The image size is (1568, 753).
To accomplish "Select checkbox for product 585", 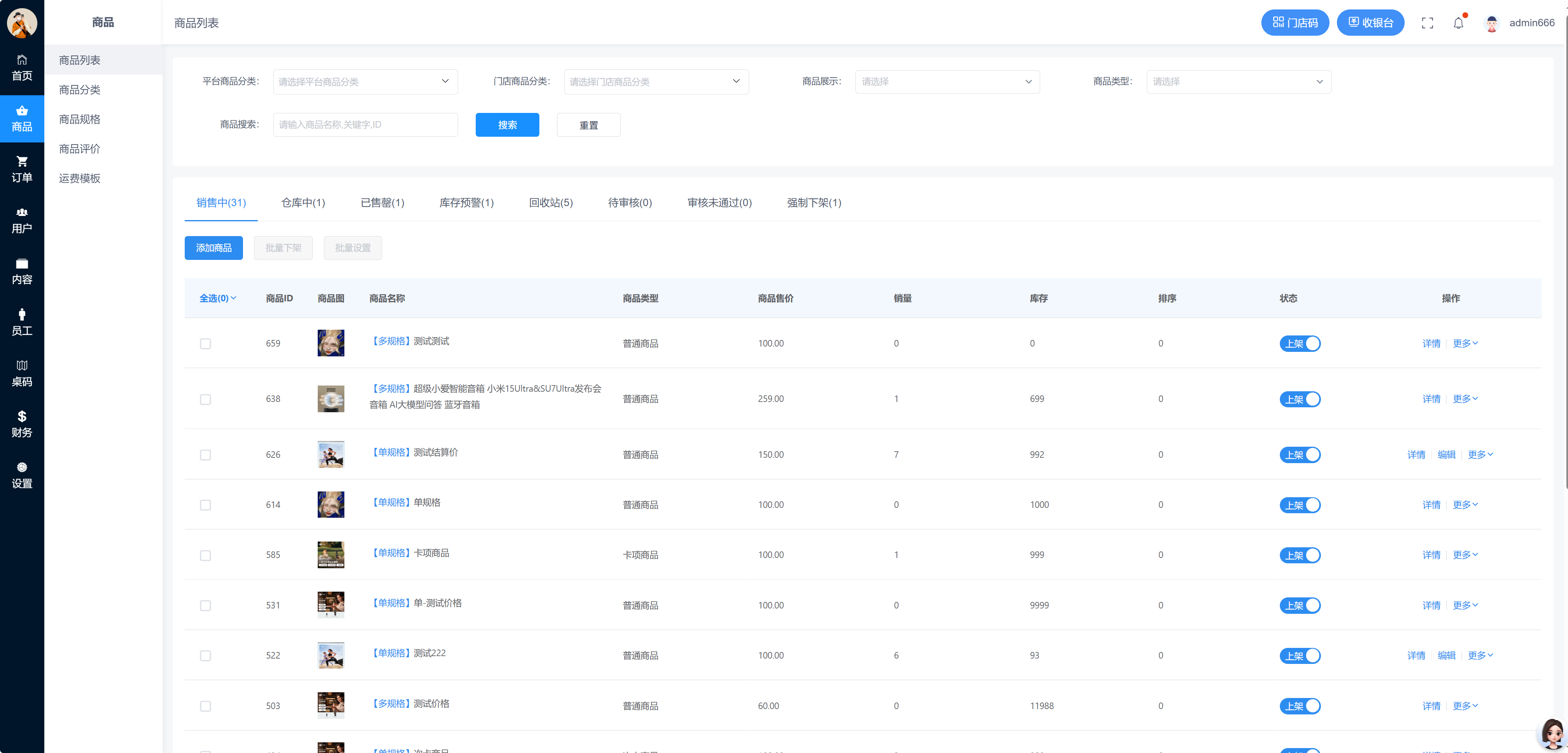I will click(x=205, y=555).
